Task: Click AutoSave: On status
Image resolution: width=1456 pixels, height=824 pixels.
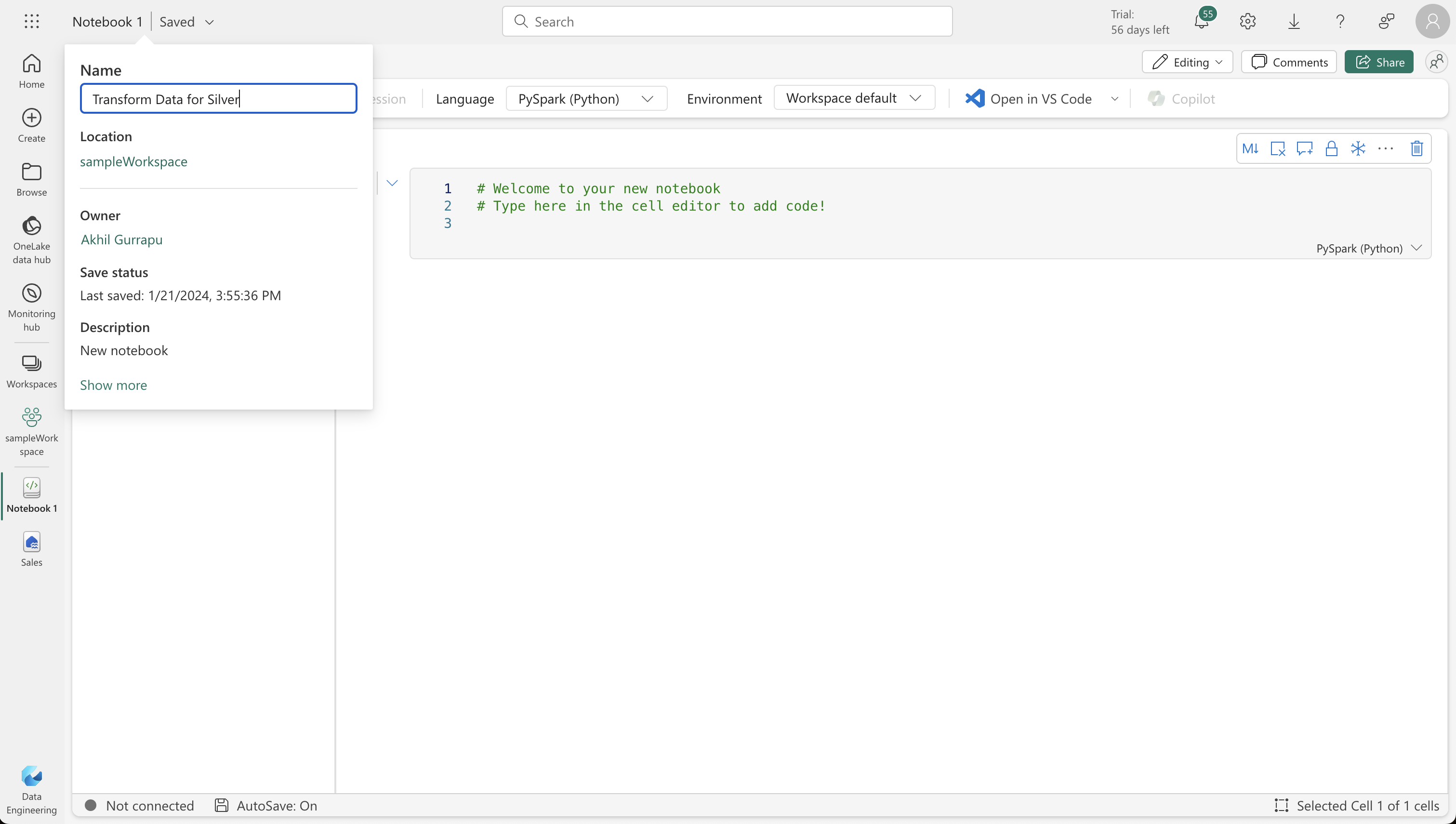Action: [x=266, y=805]
